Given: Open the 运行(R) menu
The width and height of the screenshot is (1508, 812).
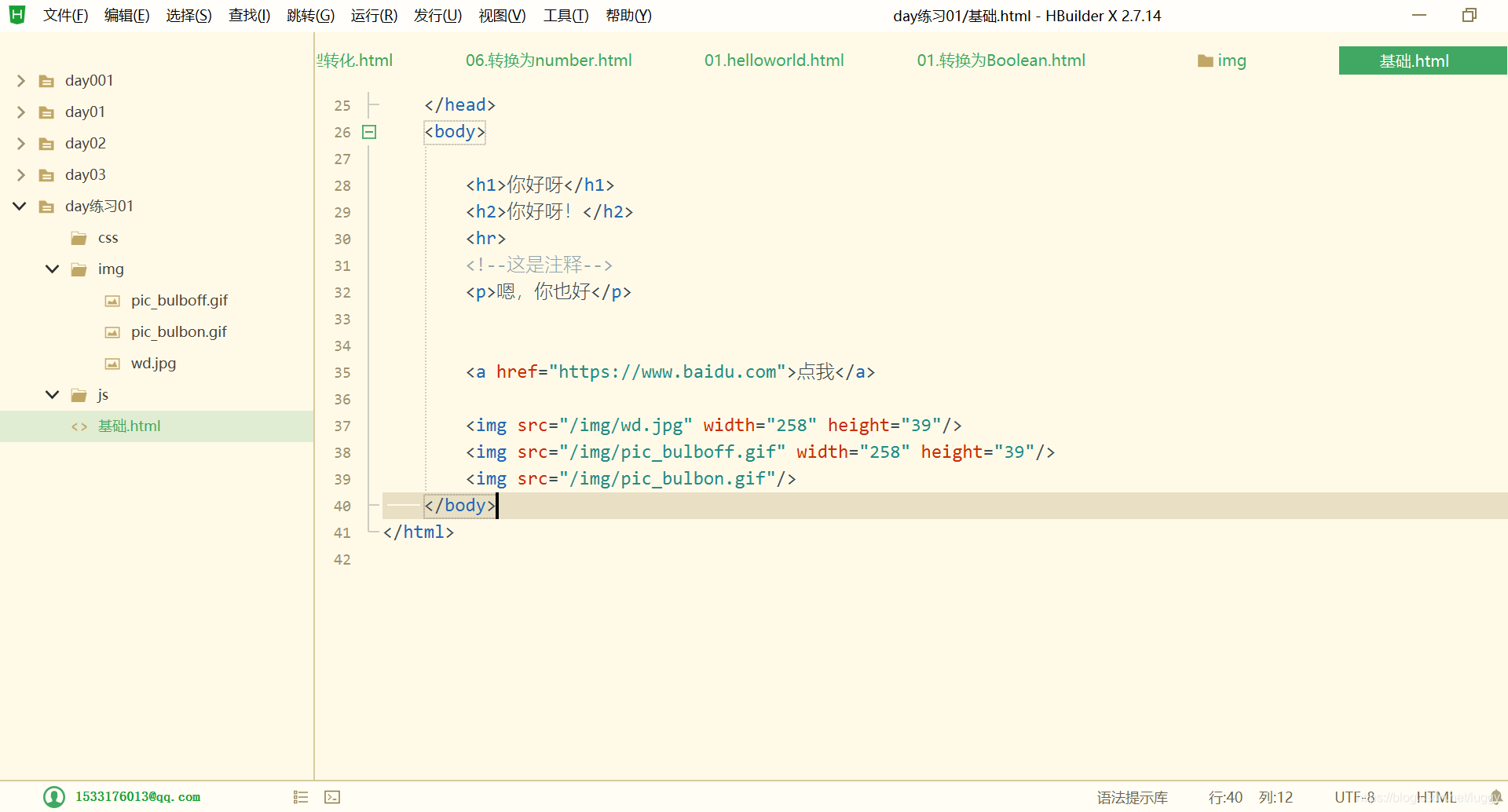Looking at the screenshot, I should click(374, 16).
